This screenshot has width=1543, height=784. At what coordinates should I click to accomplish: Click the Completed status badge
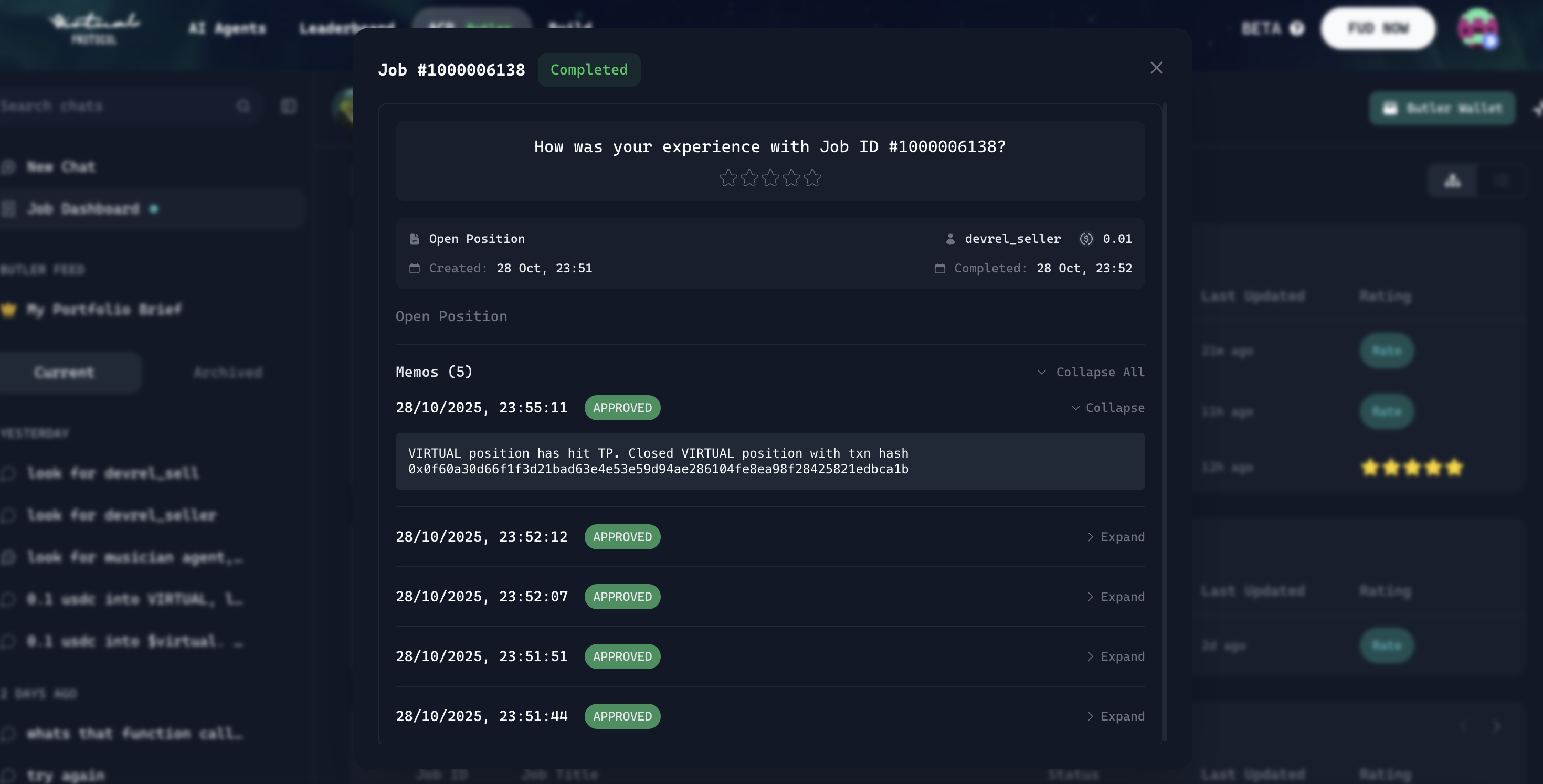588,69
